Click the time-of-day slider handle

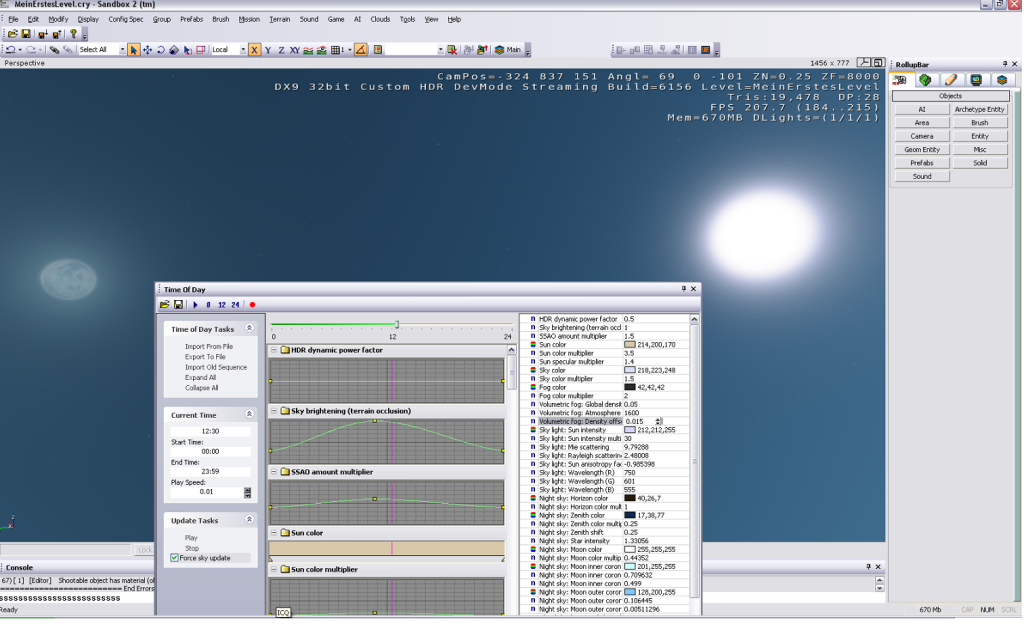click(397, 325)
